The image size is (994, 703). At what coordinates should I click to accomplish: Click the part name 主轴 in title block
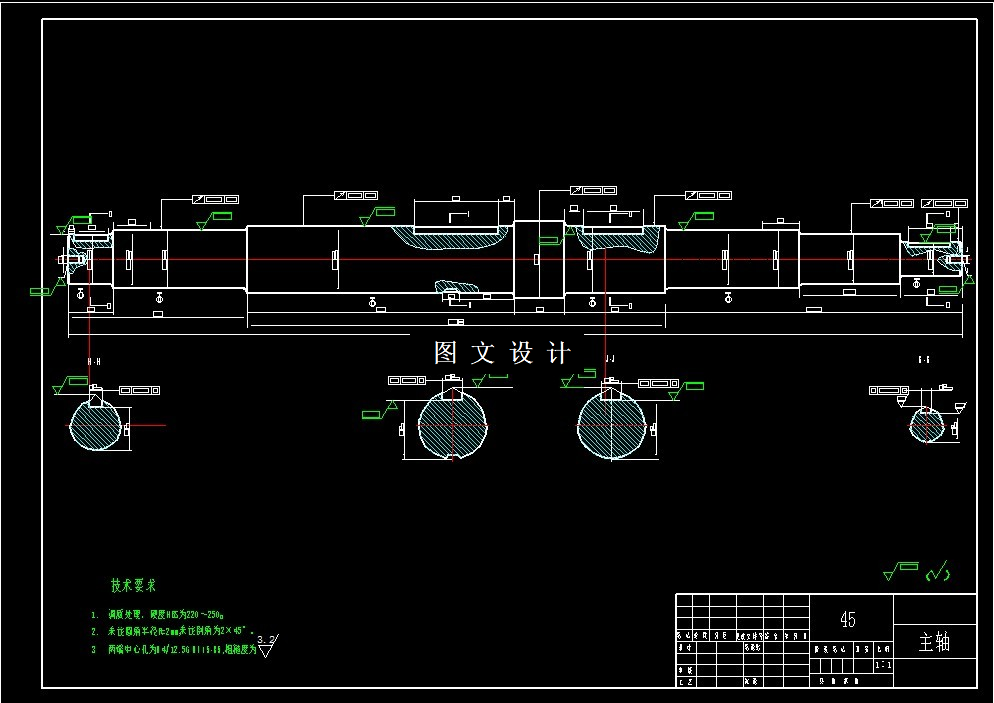[x=934, y=642]
